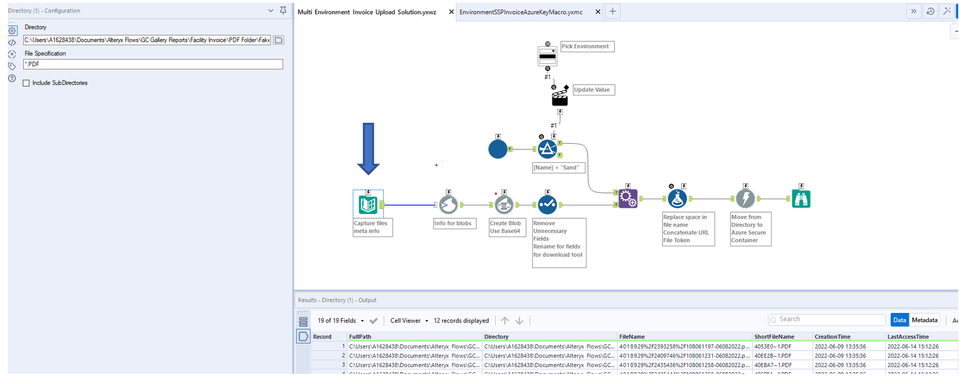Select the blue Text Input tool

pos(498,149)
